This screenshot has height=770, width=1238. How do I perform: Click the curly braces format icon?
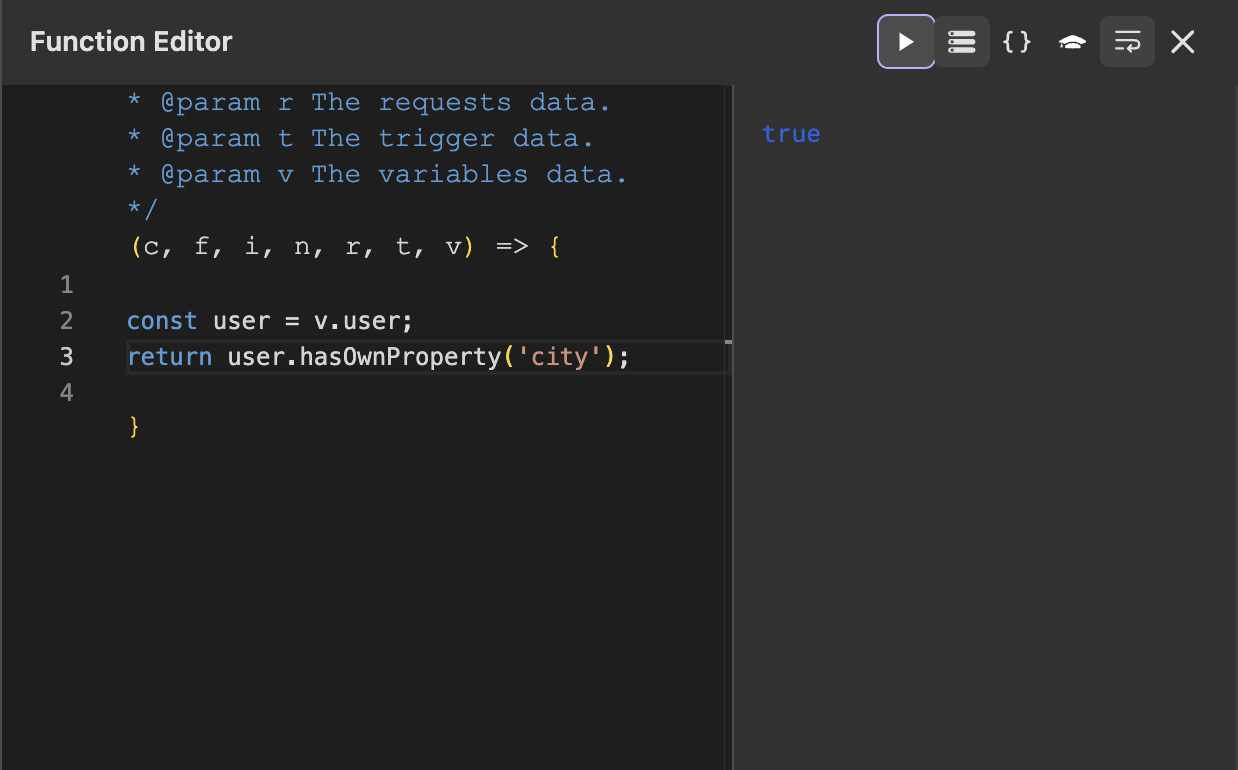tap(1017, 42)
